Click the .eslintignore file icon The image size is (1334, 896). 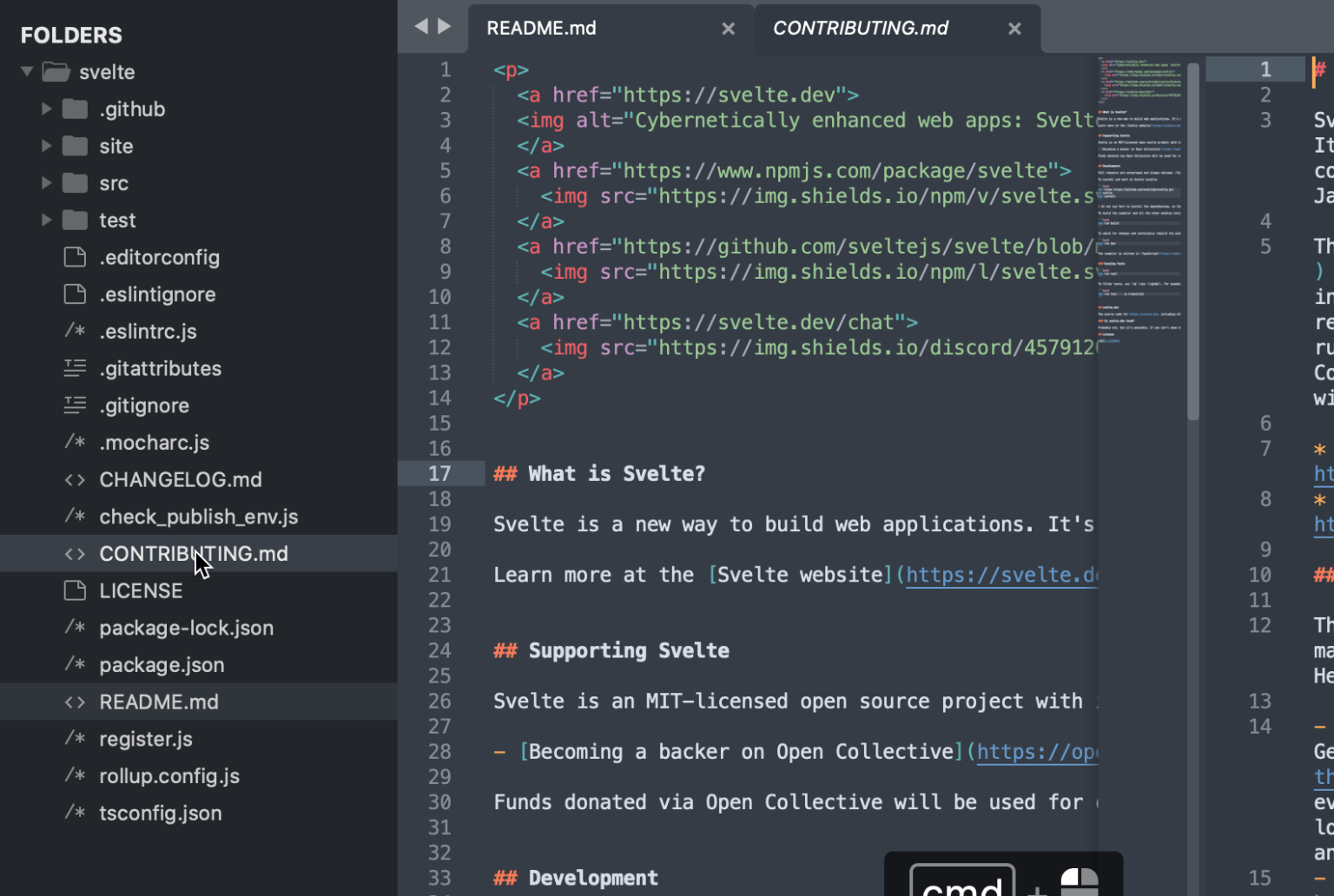(x=76, y=294)
